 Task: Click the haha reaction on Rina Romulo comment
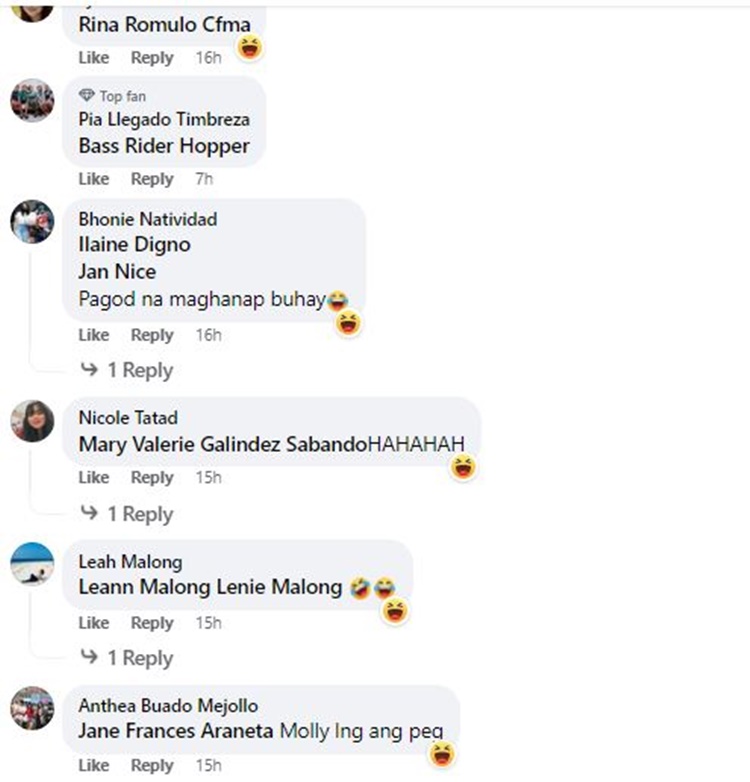(x=250, y=48)
